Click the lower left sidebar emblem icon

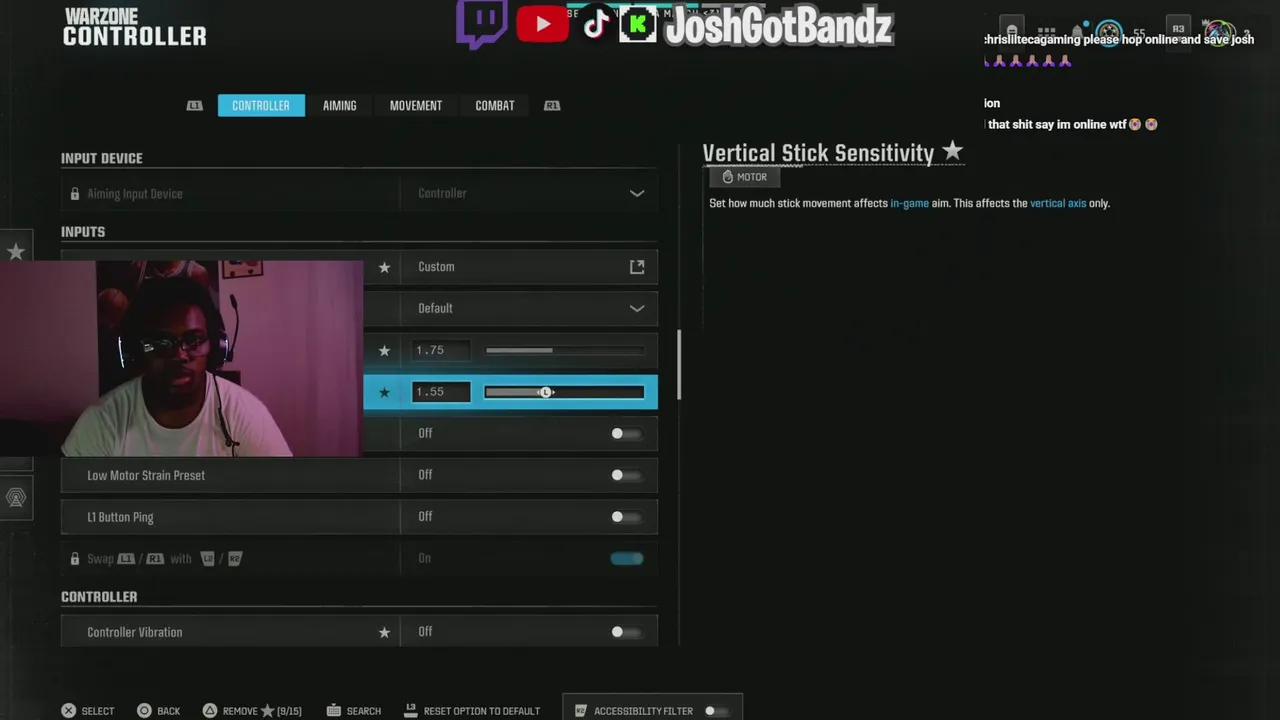(16, 498)
